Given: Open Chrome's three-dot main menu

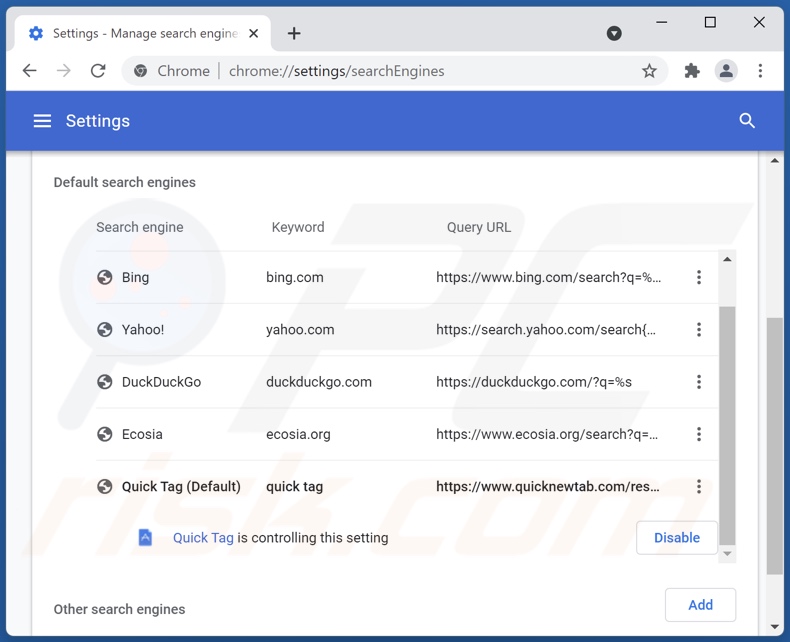Looking at the screenshot, I should [760, 71].
